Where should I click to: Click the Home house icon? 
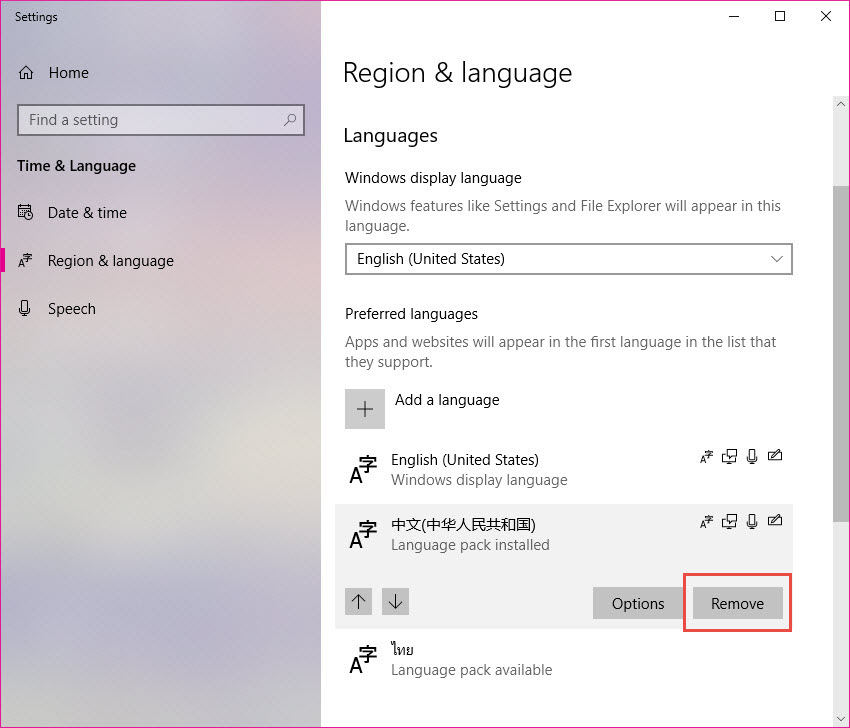pyautogui.click(x=26, y=73)
